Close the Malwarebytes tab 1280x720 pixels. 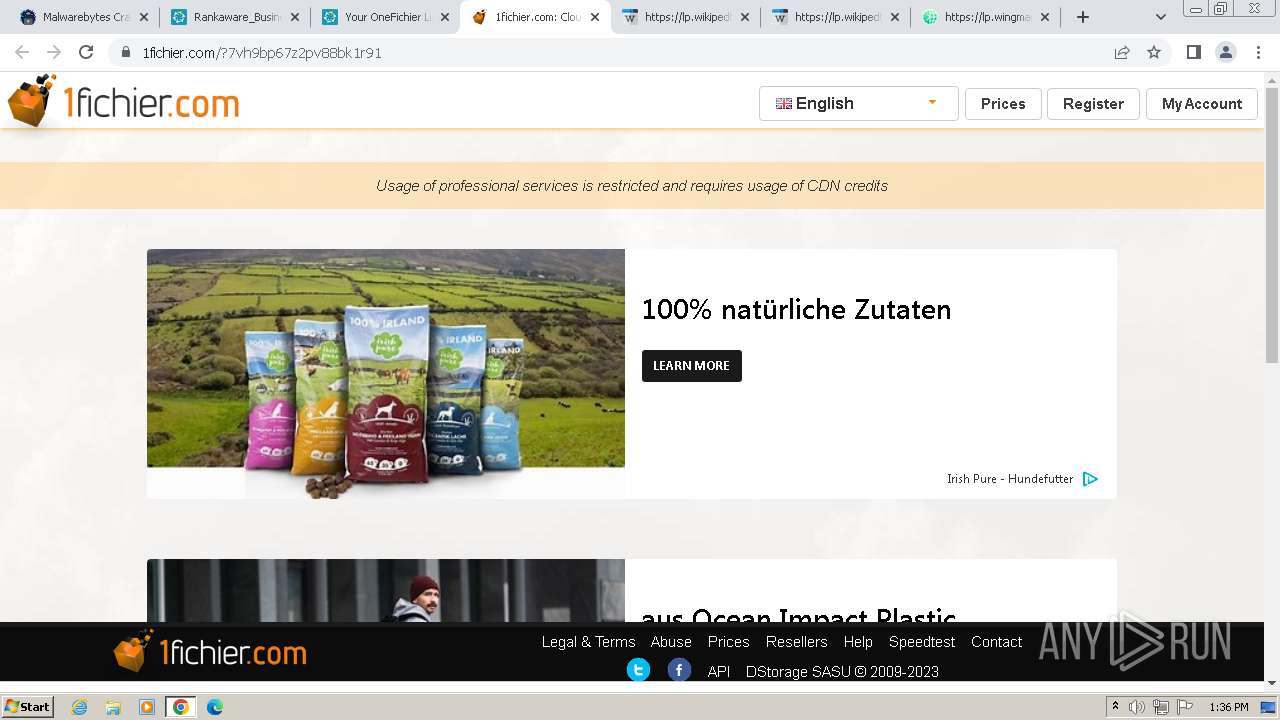click(x=144, y=17)
